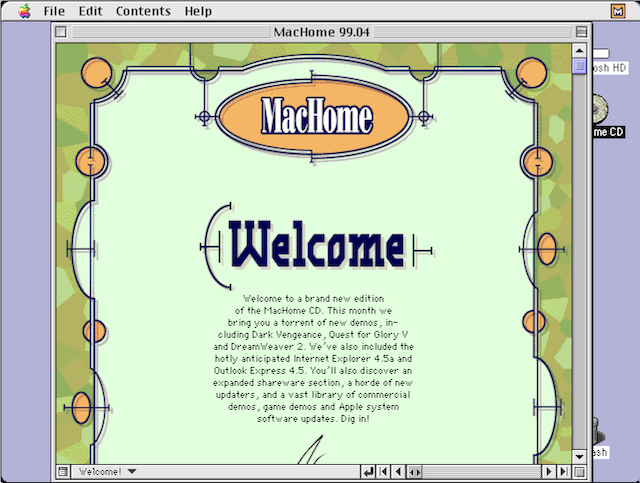
Task: Click the vertical scroll down arrow
Action: (579, 456)
